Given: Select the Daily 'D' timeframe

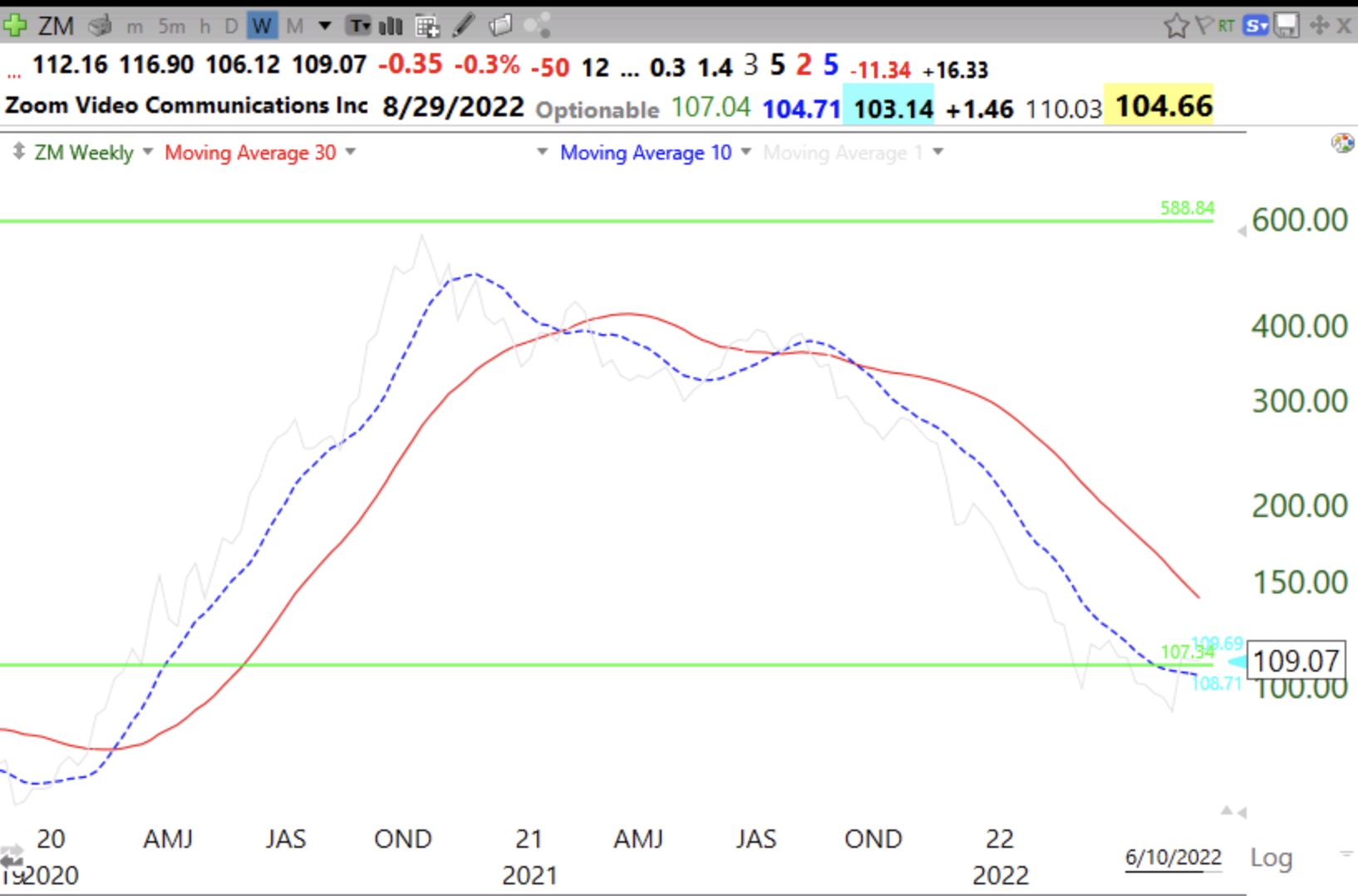Looking at the screenshot, I should [232, 27].
